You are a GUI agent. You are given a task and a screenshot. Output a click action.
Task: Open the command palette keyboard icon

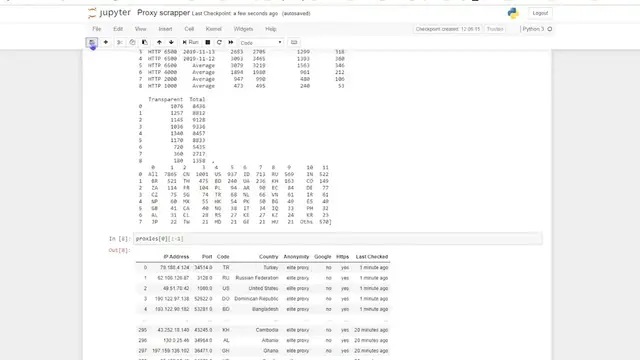294,42
